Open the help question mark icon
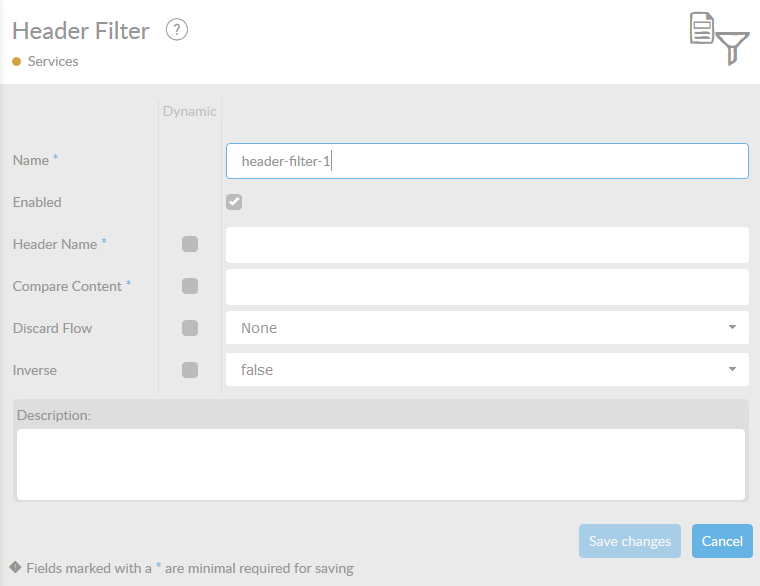The width and height of the screenshot is (760, 586). tap(176, 30)
